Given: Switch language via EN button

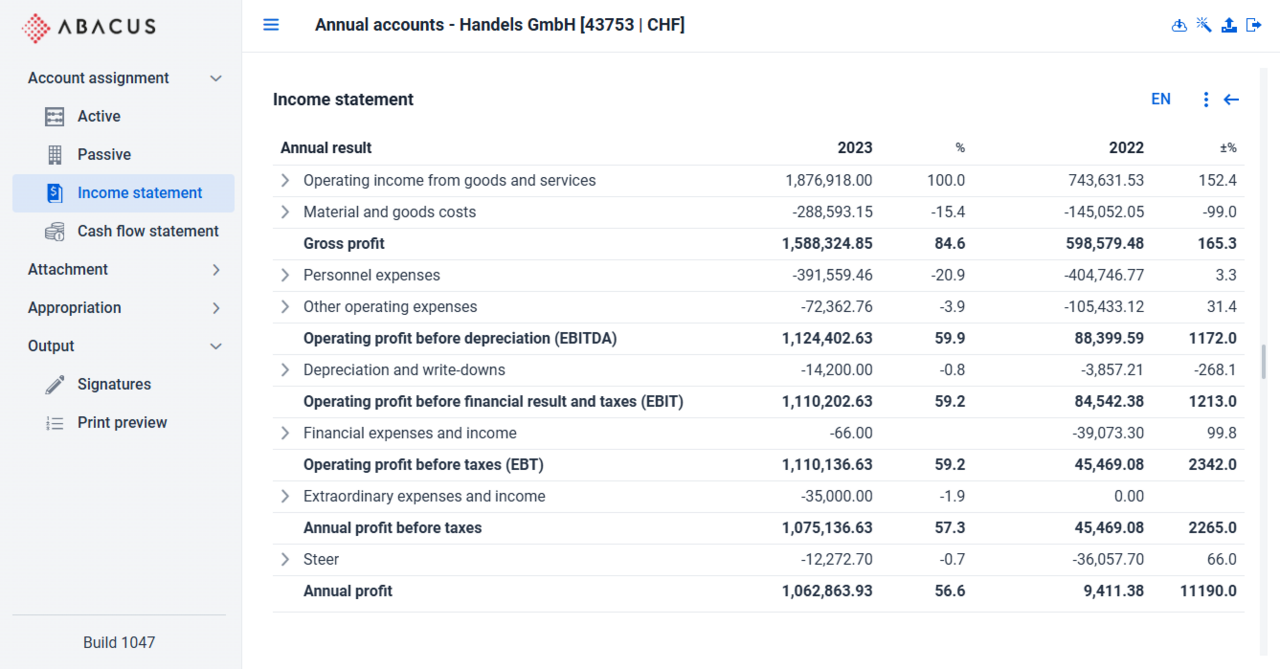Looking at the screenshot, I should pyautogui.click(x=1161, y=100).
